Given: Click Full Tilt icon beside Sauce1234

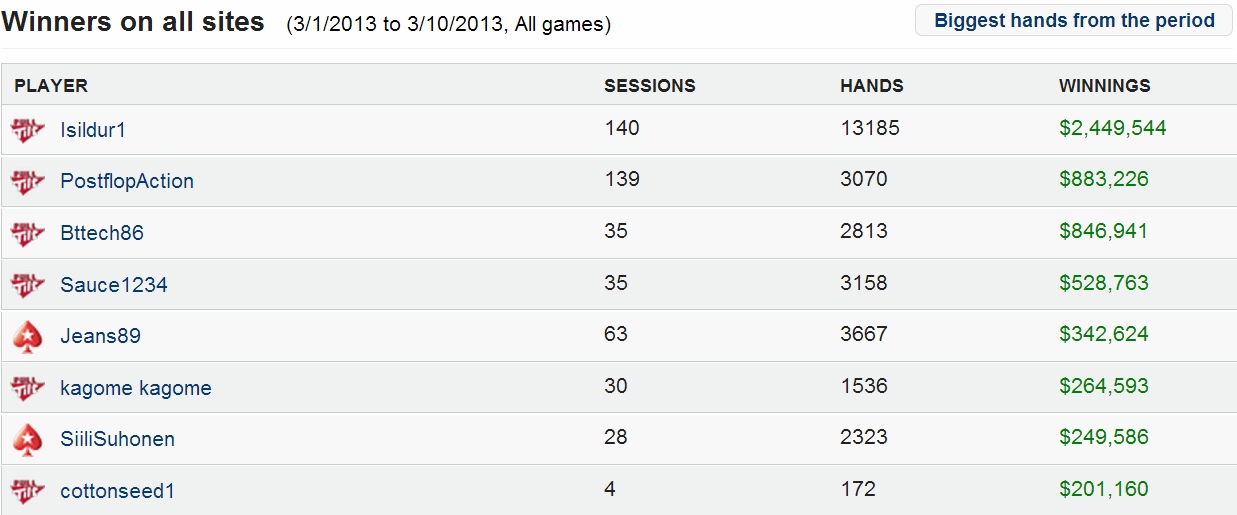Looking at the screenshot, I should click(28, 285).
